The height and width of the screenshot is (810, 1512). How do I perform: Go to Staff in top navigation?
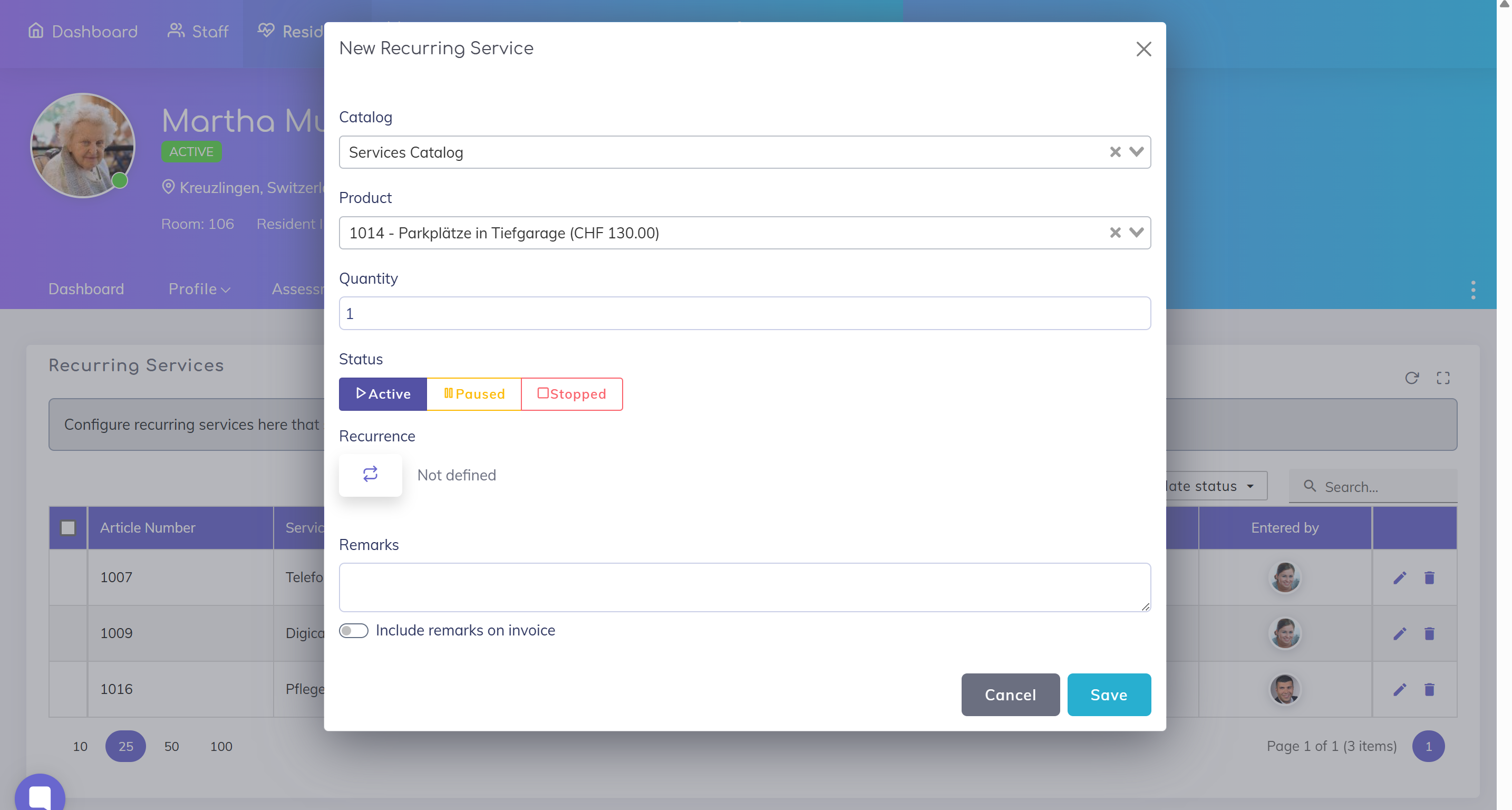(198, 31)
